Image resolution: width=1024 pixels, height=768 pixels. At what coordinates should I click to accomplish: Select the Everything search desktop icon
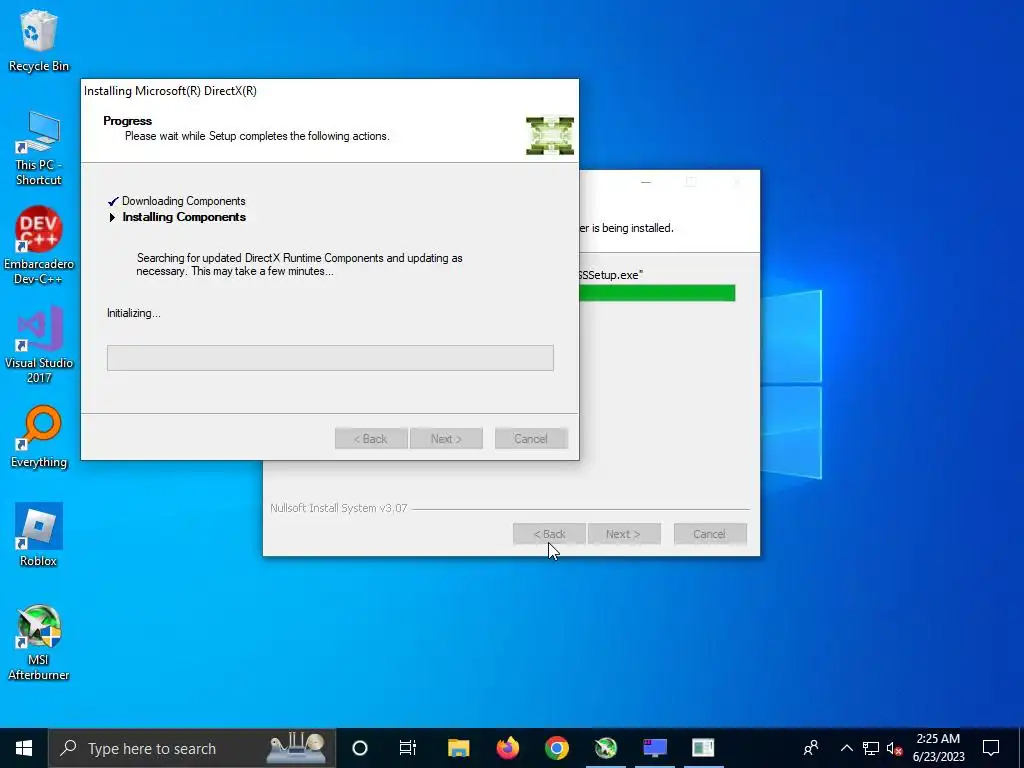coord(39,437)
